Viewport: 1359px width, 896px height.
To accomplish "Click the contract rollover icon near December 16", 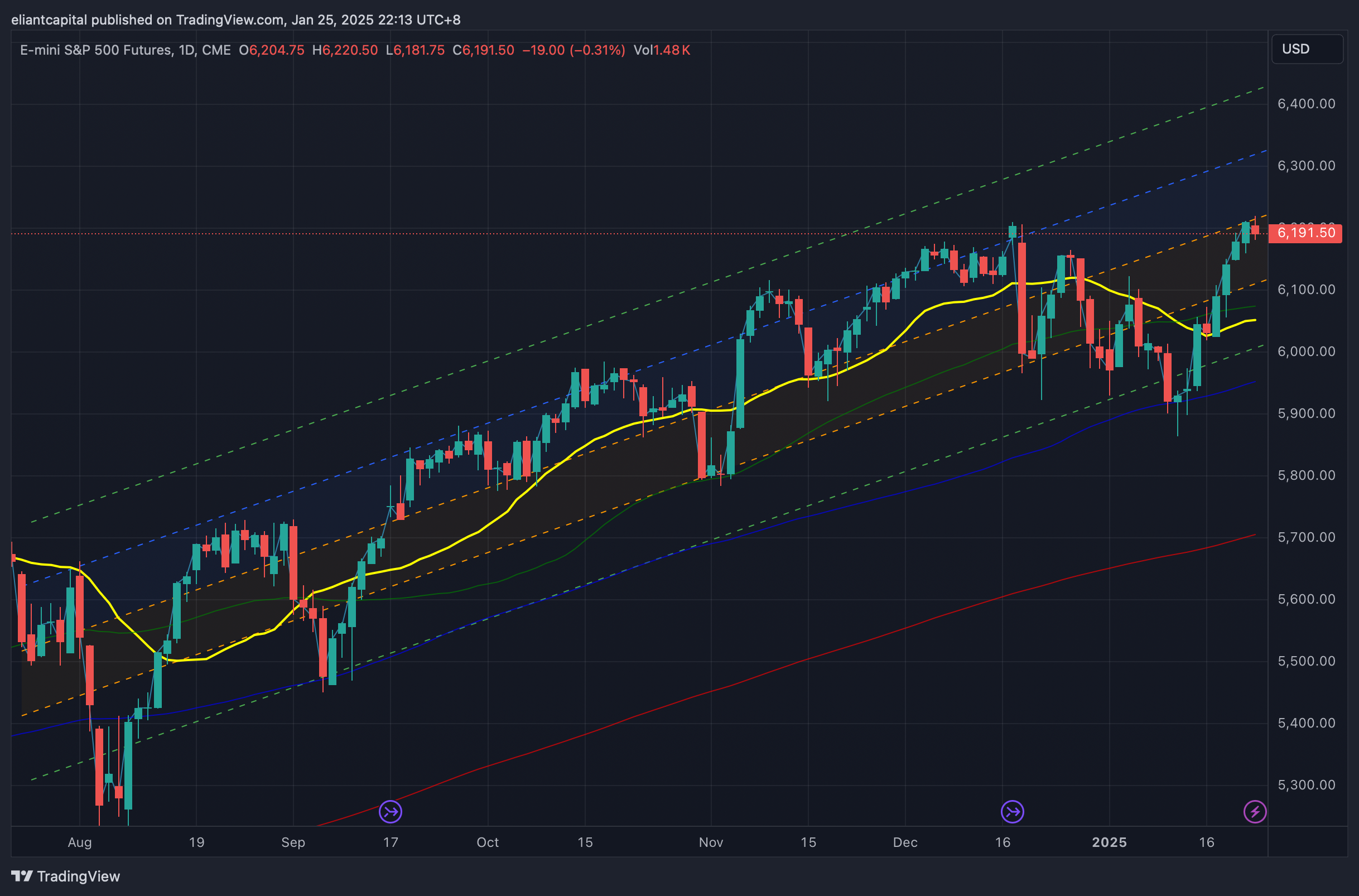I will pos(1012,811).
